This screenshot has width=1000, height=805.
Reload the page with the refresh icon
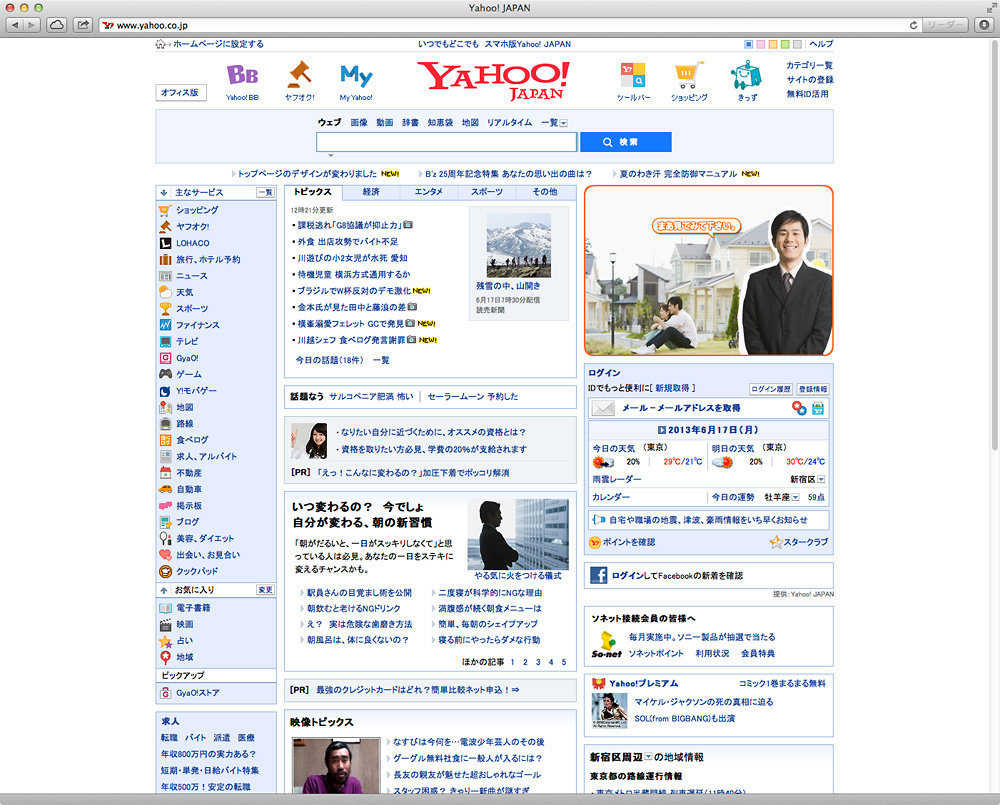pos(913,25)
